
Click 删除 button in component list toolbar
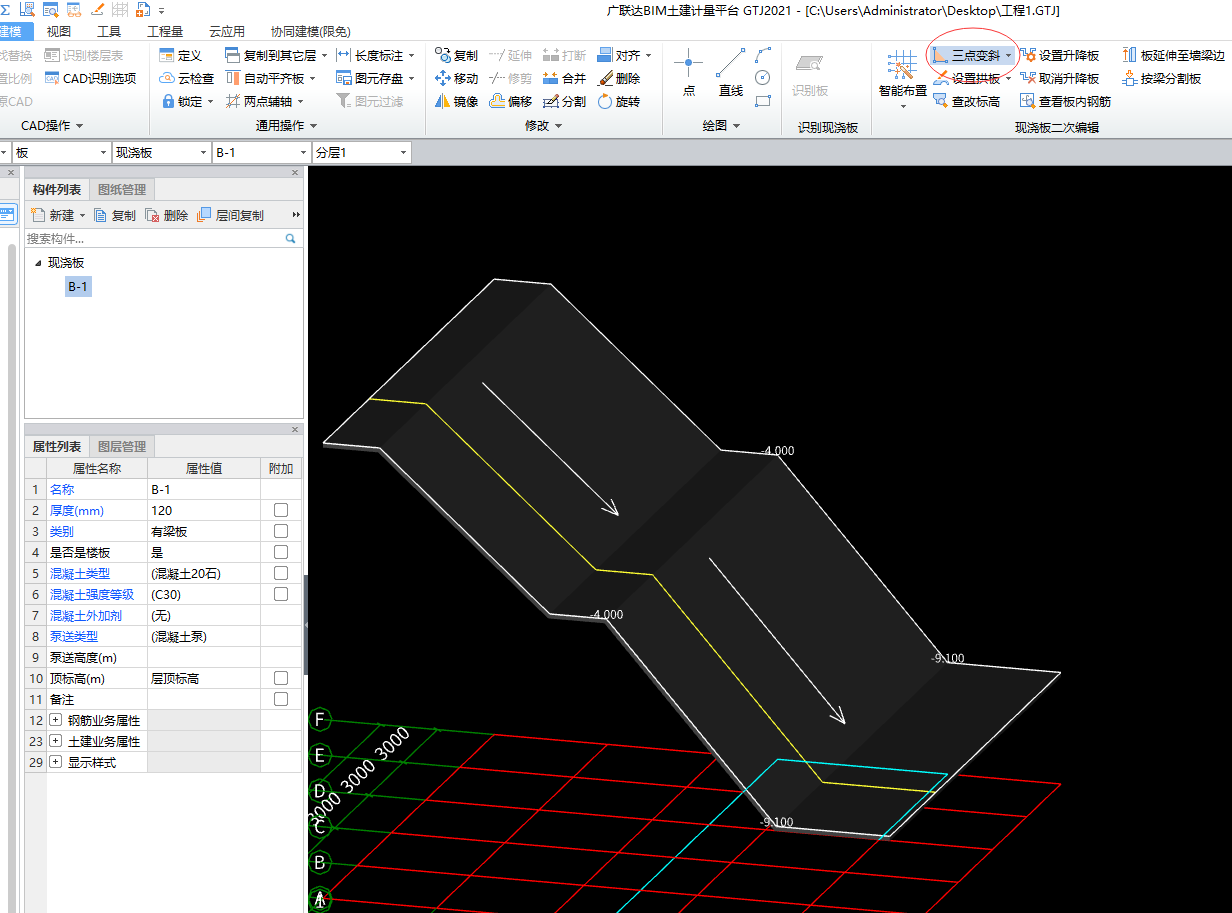coord(166,215)
